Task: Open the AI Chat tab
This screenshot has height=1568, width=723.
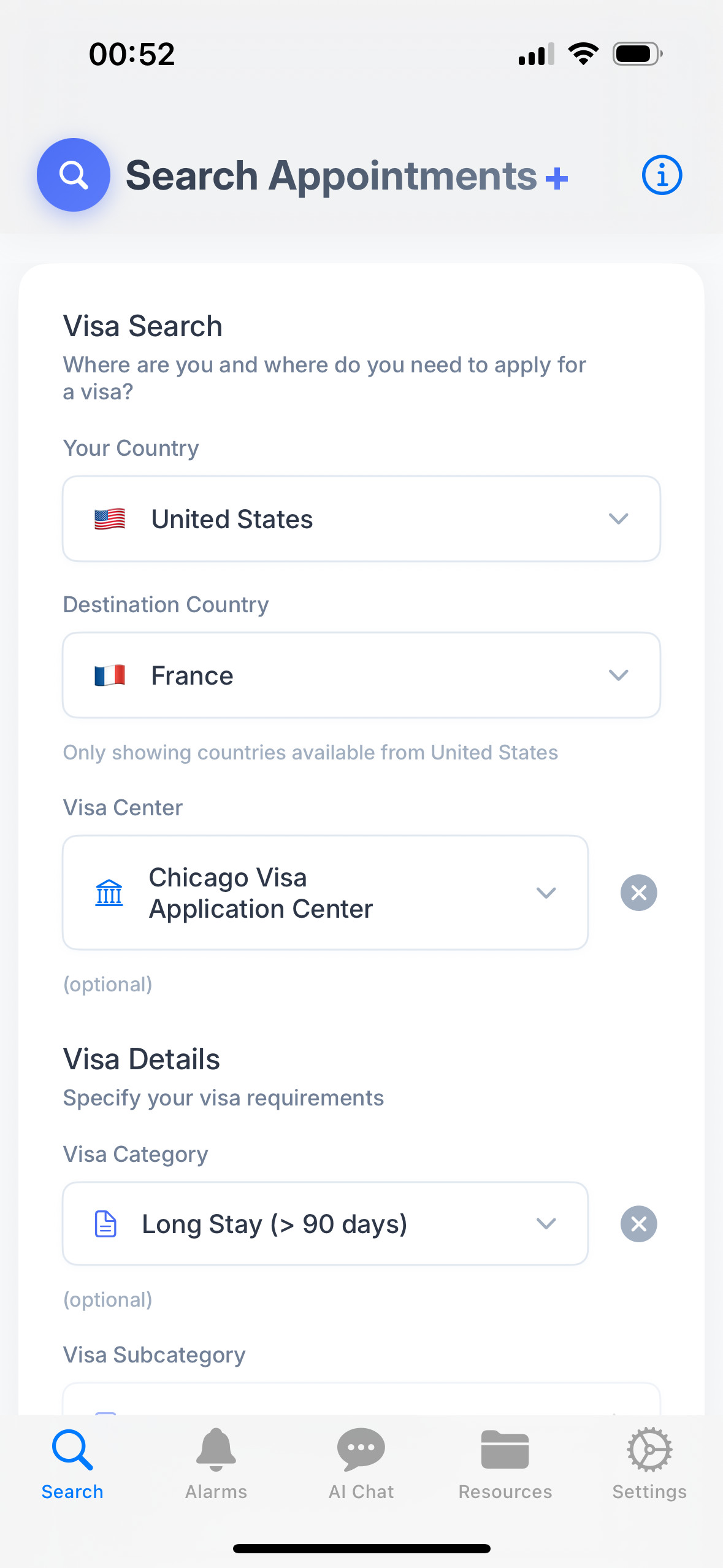Action: 361,1463
